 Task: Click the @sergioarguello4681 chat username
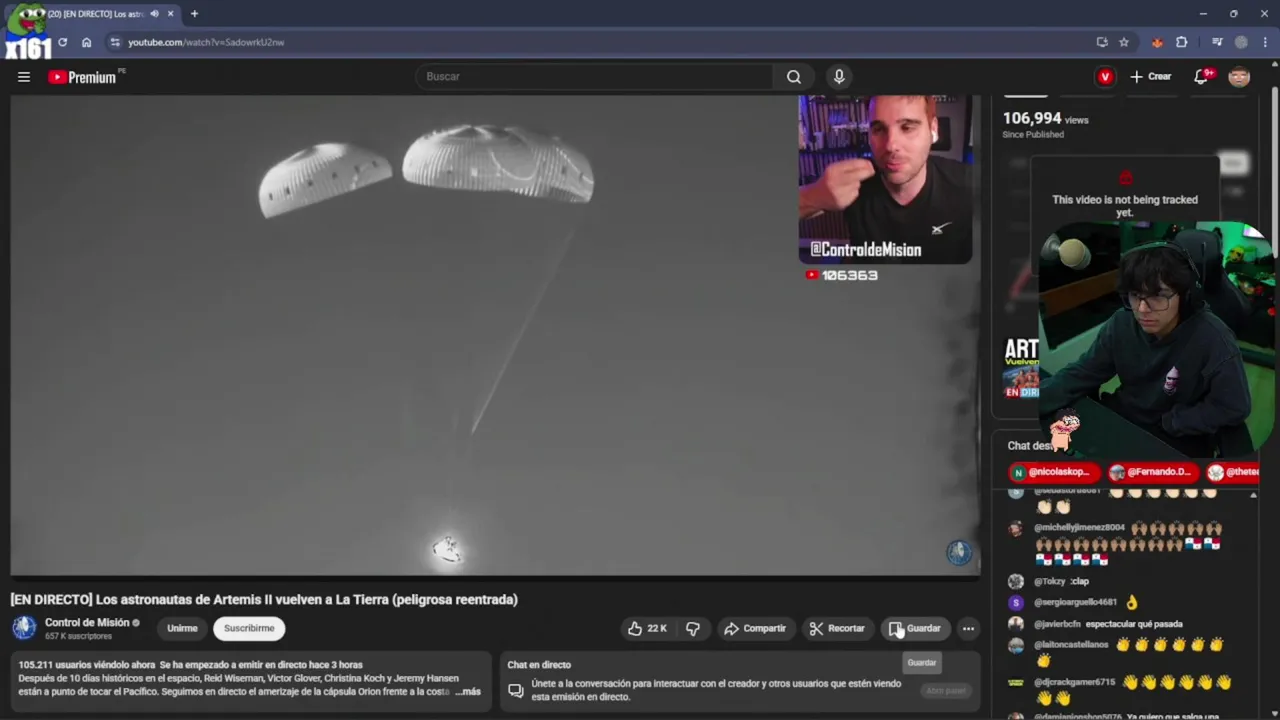coord(1075,602)
